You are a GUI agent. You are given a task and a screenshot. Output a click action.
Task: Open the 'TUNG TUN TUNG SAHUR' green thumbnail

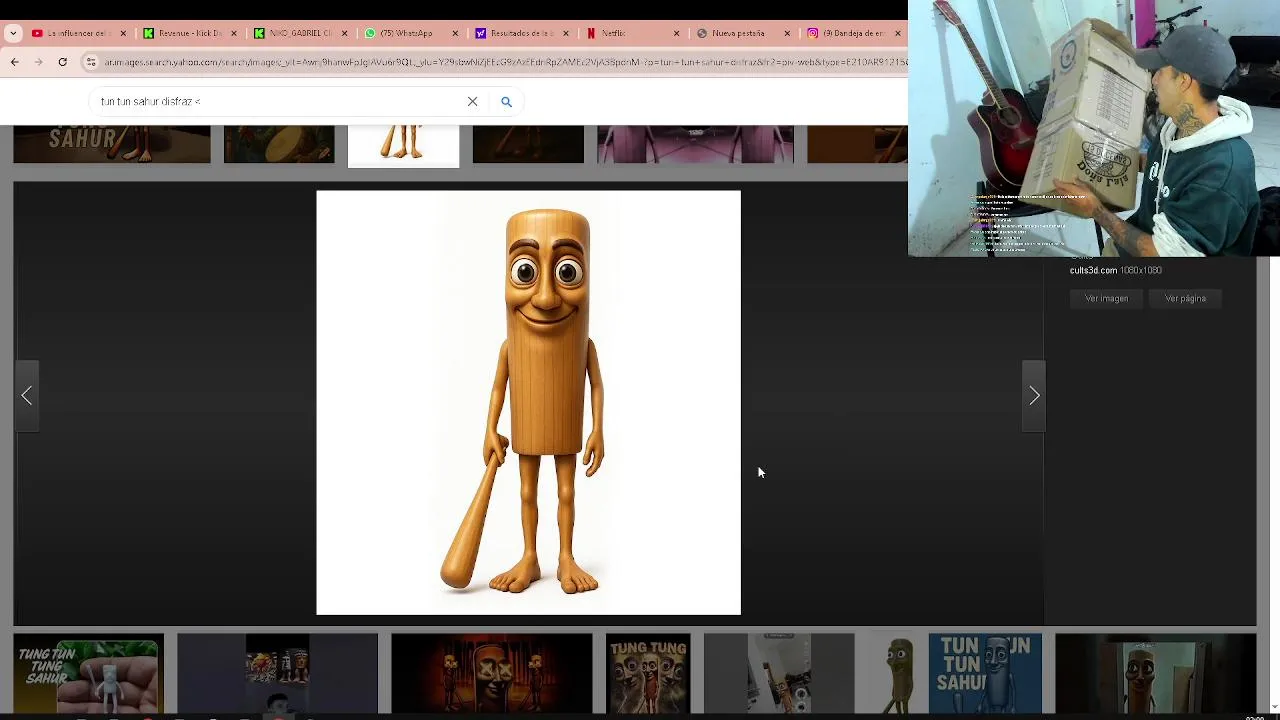click(x=88, y=673)
